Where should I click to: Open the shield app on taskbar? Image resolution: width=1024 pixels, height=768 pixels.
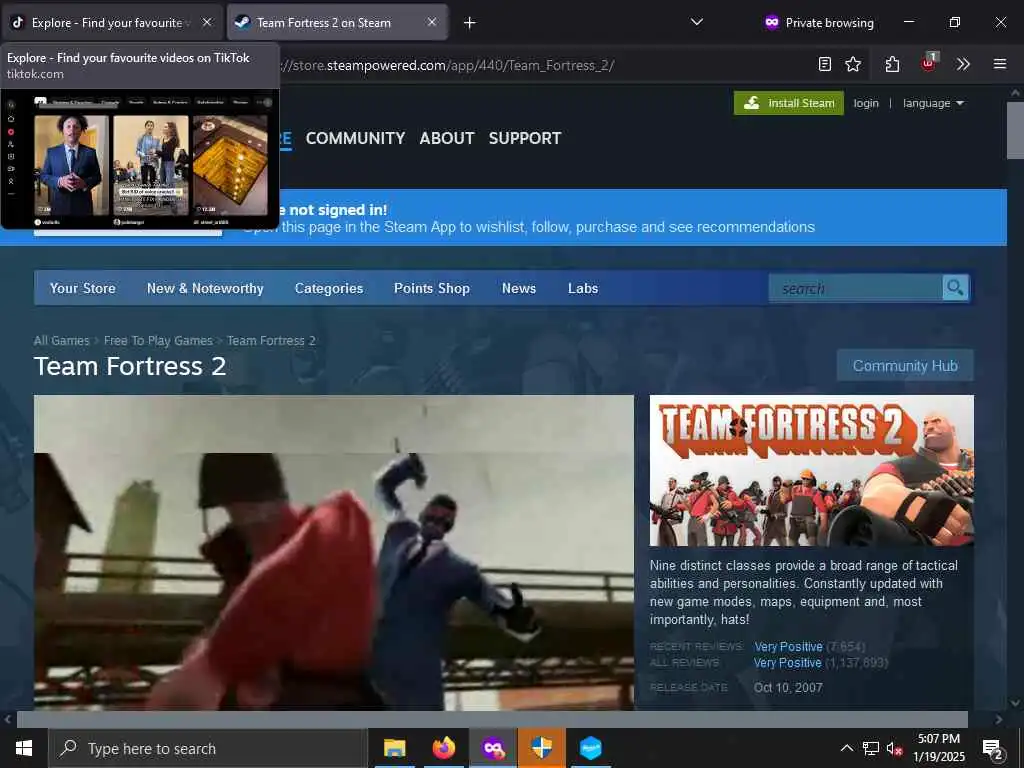point(541,748)
